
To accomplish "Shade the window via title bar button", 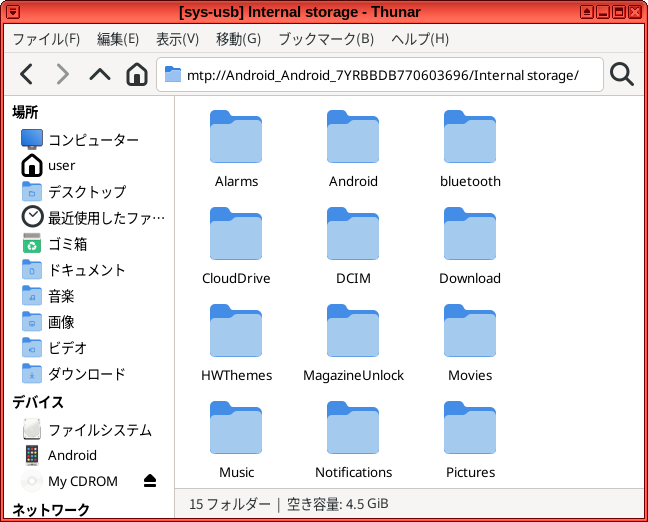I will click(x=587, y=12).
